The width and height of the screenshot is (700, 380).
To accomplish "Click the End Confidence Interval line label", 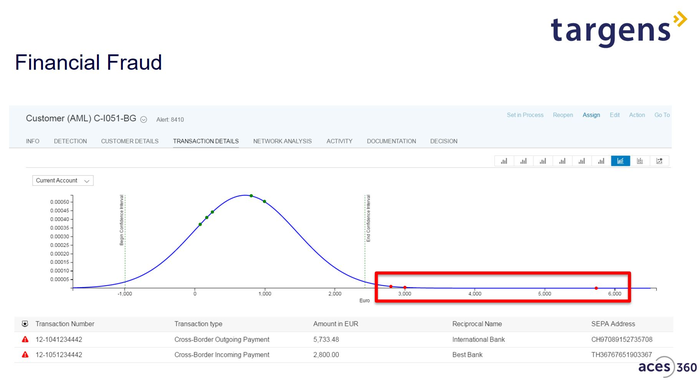I will point(368,218).
